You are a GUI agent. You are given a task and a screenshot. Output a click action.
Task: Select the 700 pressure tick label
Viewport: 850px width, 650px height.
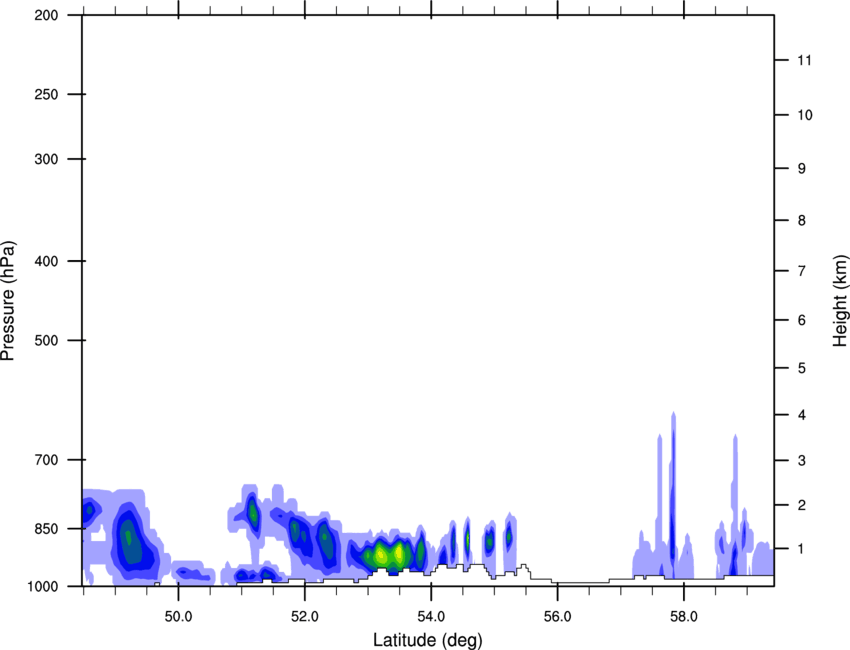pyautogui.click(x=46, y=460)
